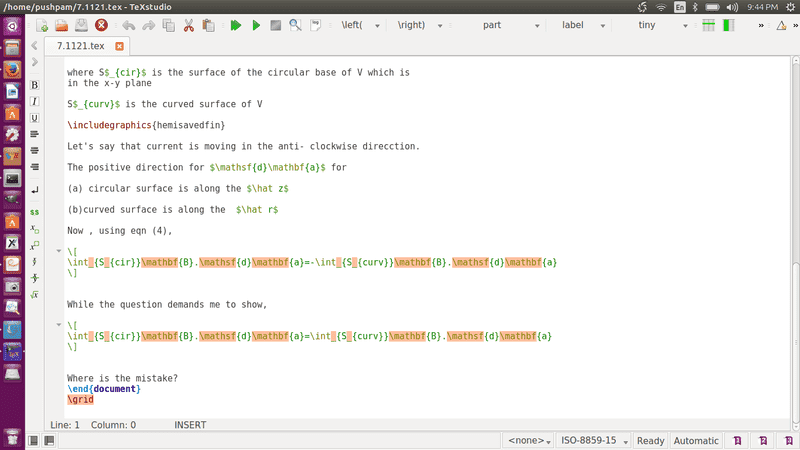
Task: Open the ISO-8859-15 encoding dropdown
Action: click(597, 440)
